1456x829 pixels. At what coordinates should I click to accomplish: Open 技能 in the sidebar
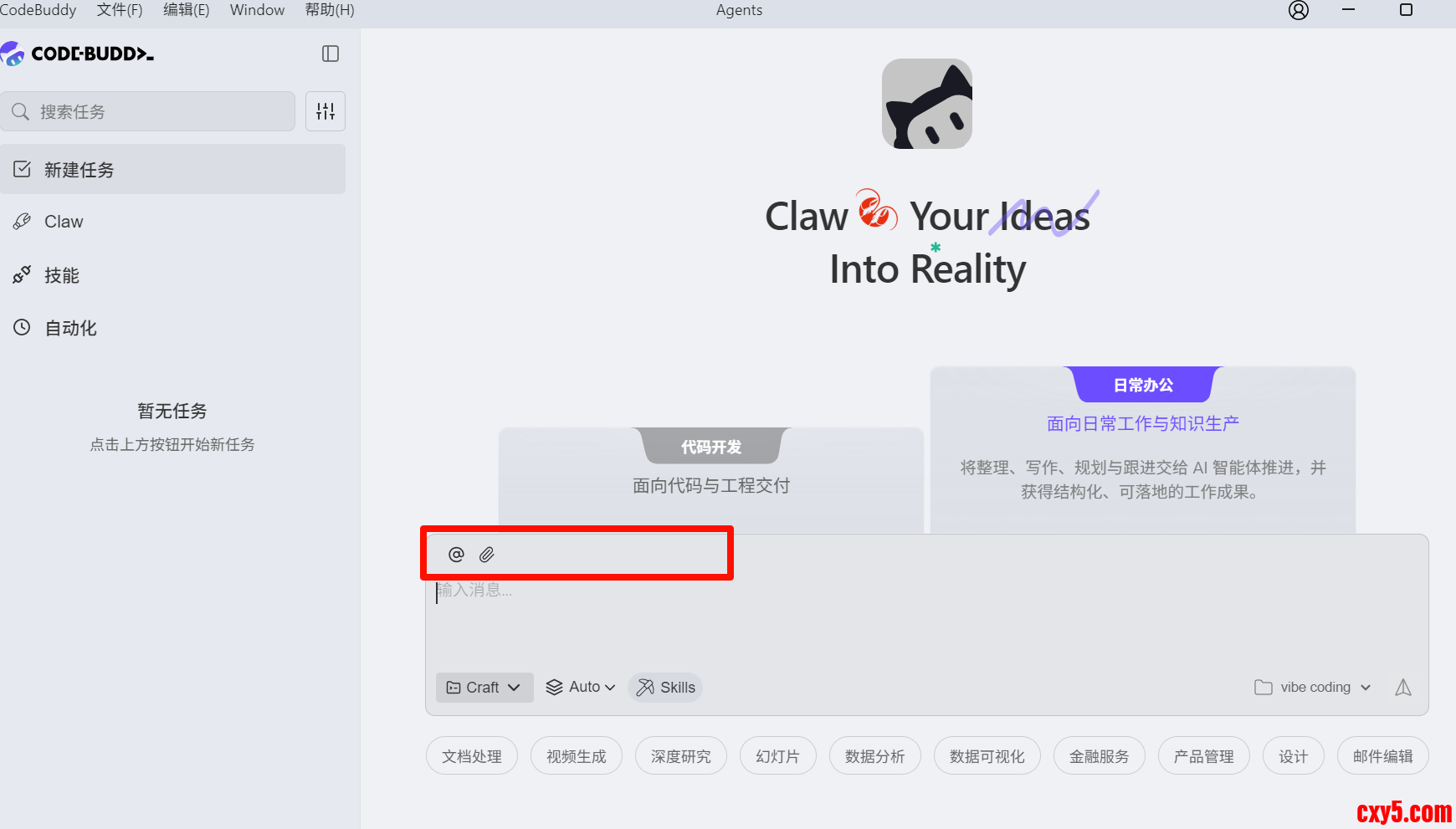(x=172, y=275)
